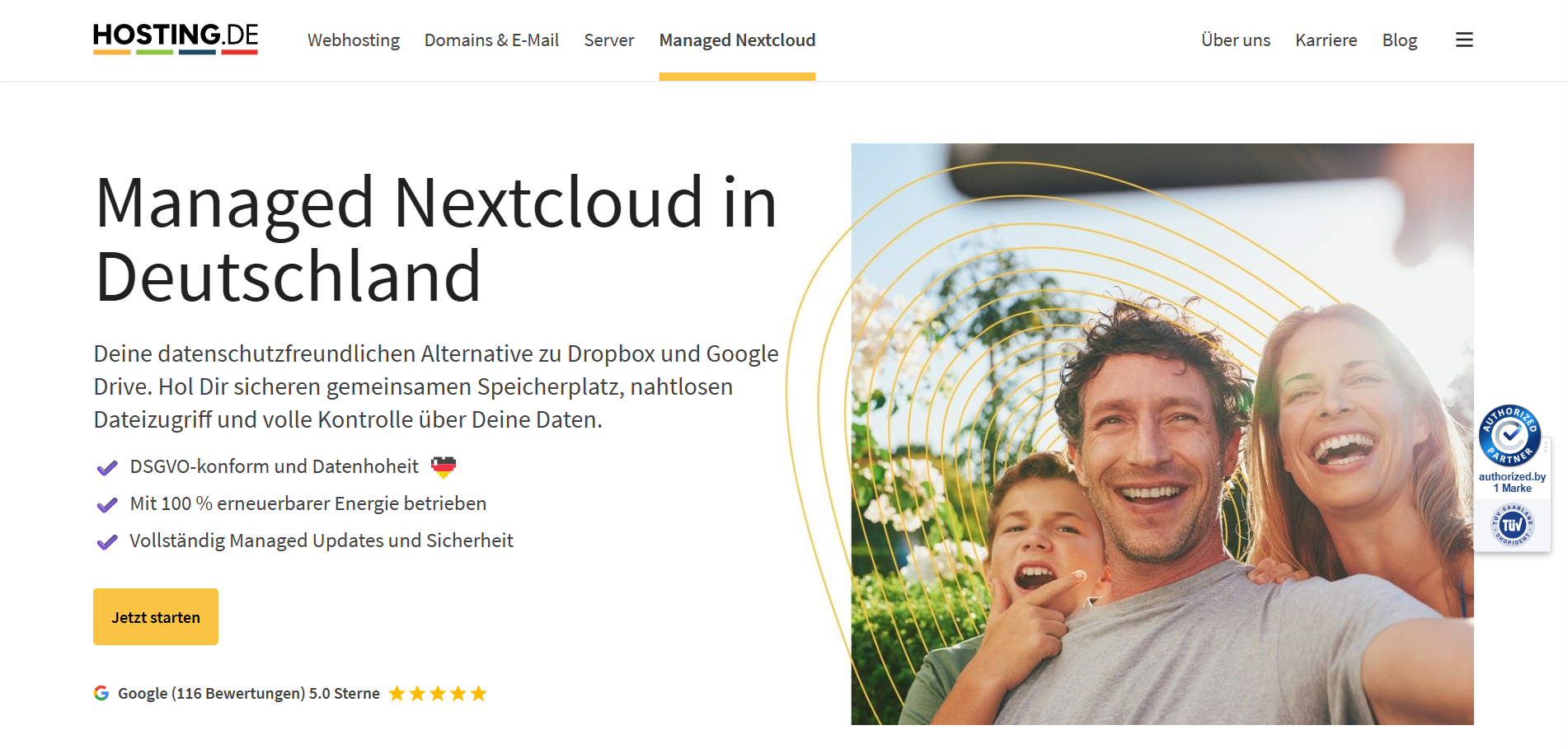Click the authorized.by 1 Marke label
The image size is (1568, 749).
1512,483
